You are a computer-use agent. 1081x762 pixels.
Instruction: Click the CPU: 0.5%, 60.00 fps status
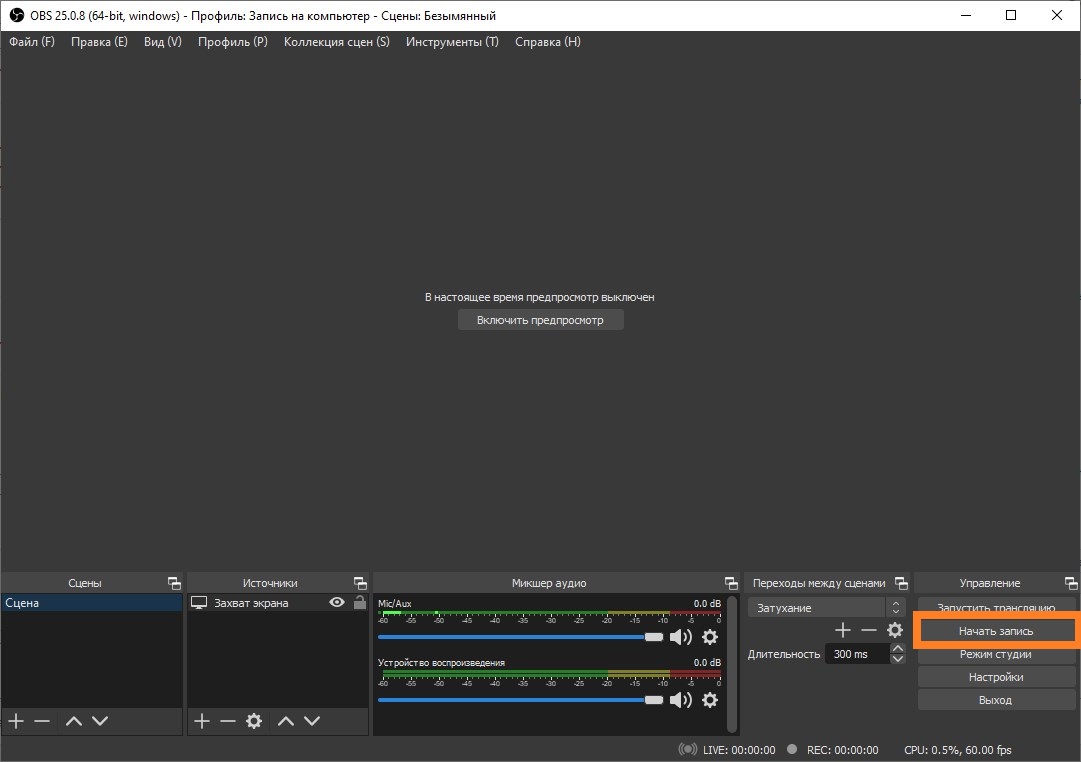[958, 750]
